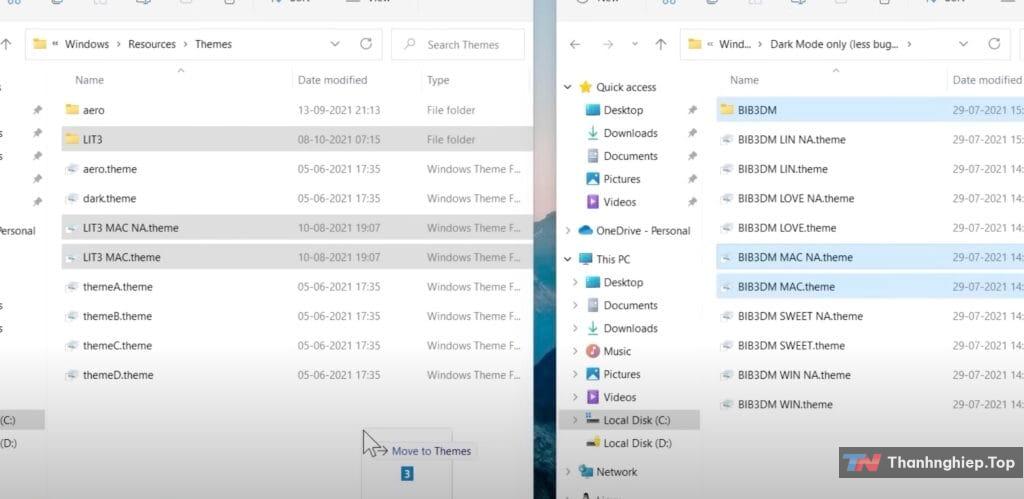Screen dimensions: 1024x499
Task: Open the Music folder in sidebar
Action: (x=617, y=351)
